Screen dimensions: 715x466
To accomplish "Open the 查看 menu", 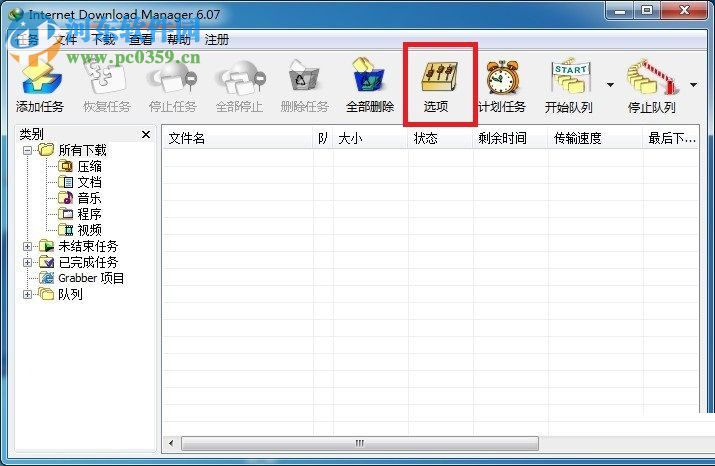I will pos(141,40).
